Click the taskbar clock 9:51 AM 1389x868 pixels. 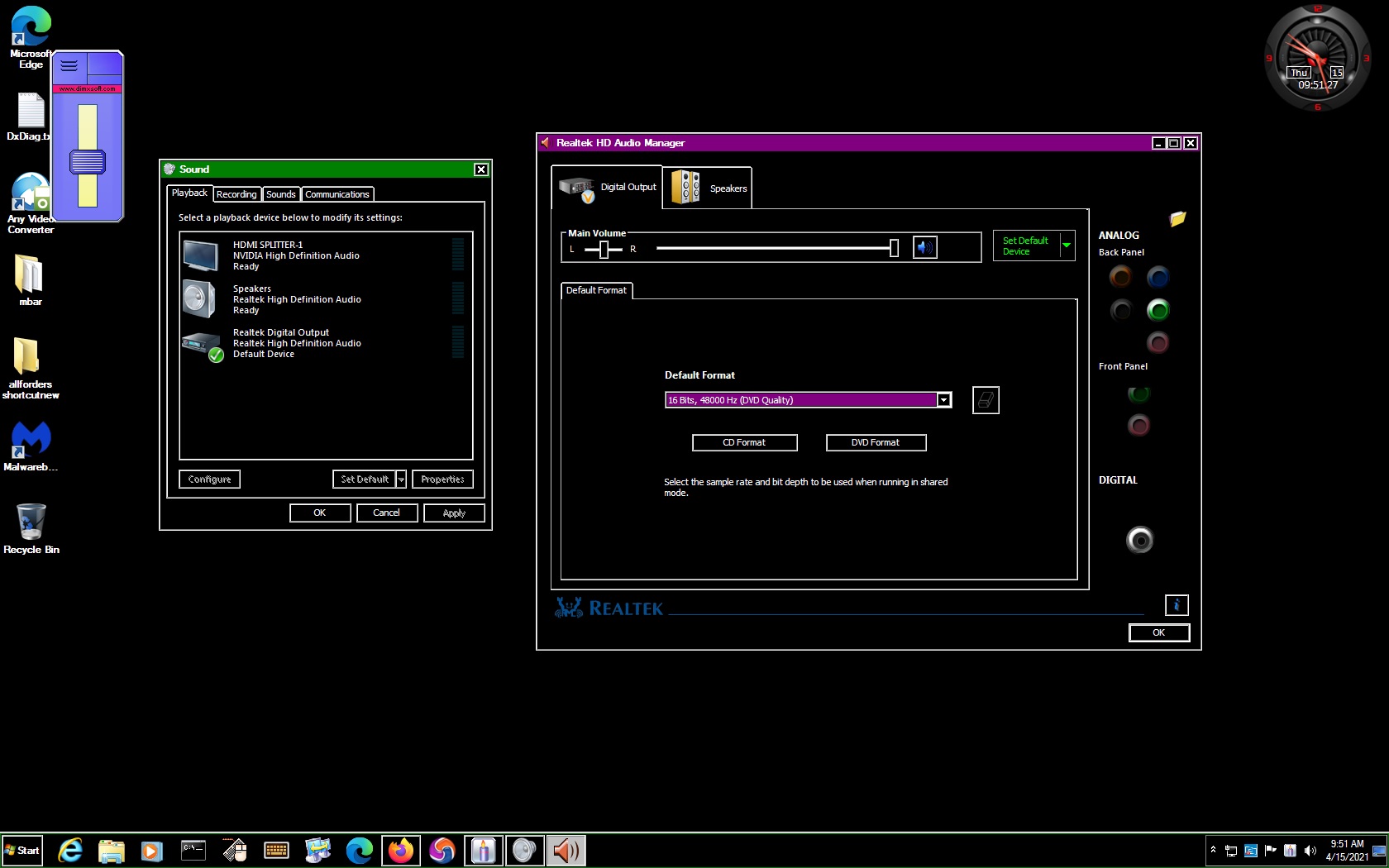tap(1347, 851)
